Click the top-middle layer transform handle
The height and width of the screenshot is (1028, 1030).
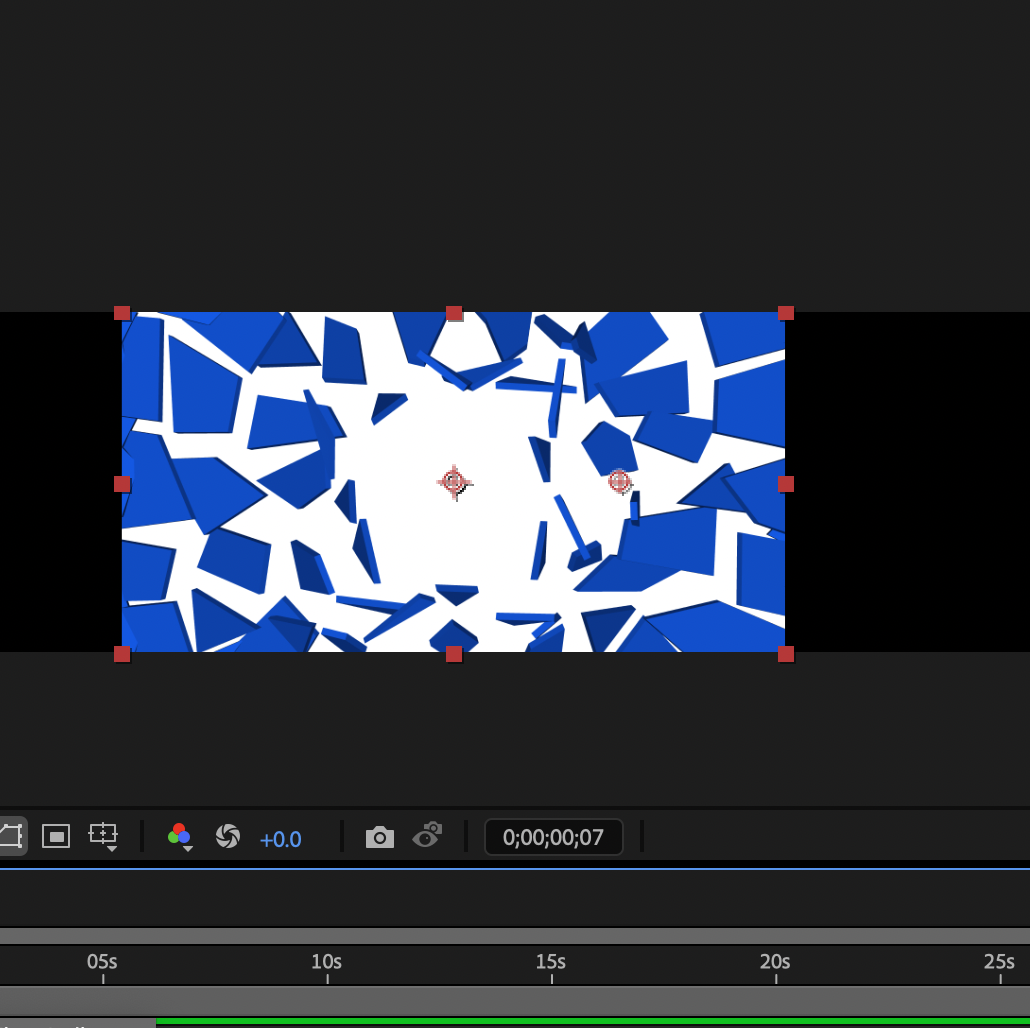coord(454,313)
